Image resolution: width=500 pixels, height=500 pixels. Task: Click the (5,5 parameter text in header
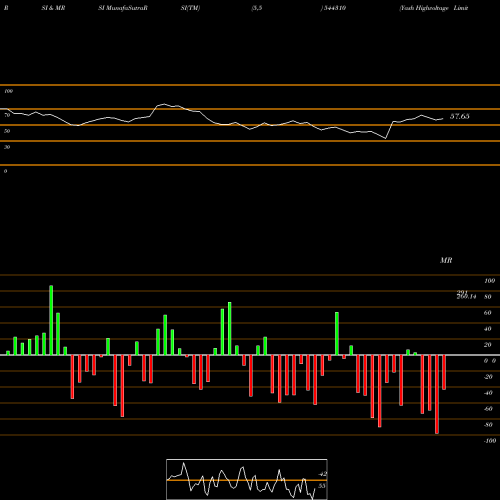[x=257, y=8]
